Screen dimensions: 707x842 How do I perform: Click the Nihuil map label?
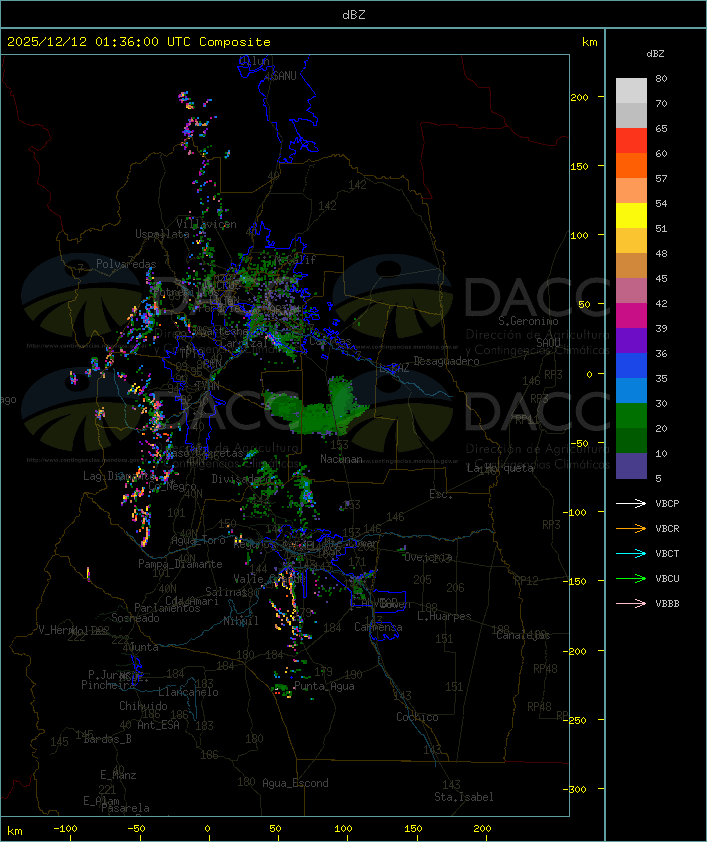pos(241,621)
